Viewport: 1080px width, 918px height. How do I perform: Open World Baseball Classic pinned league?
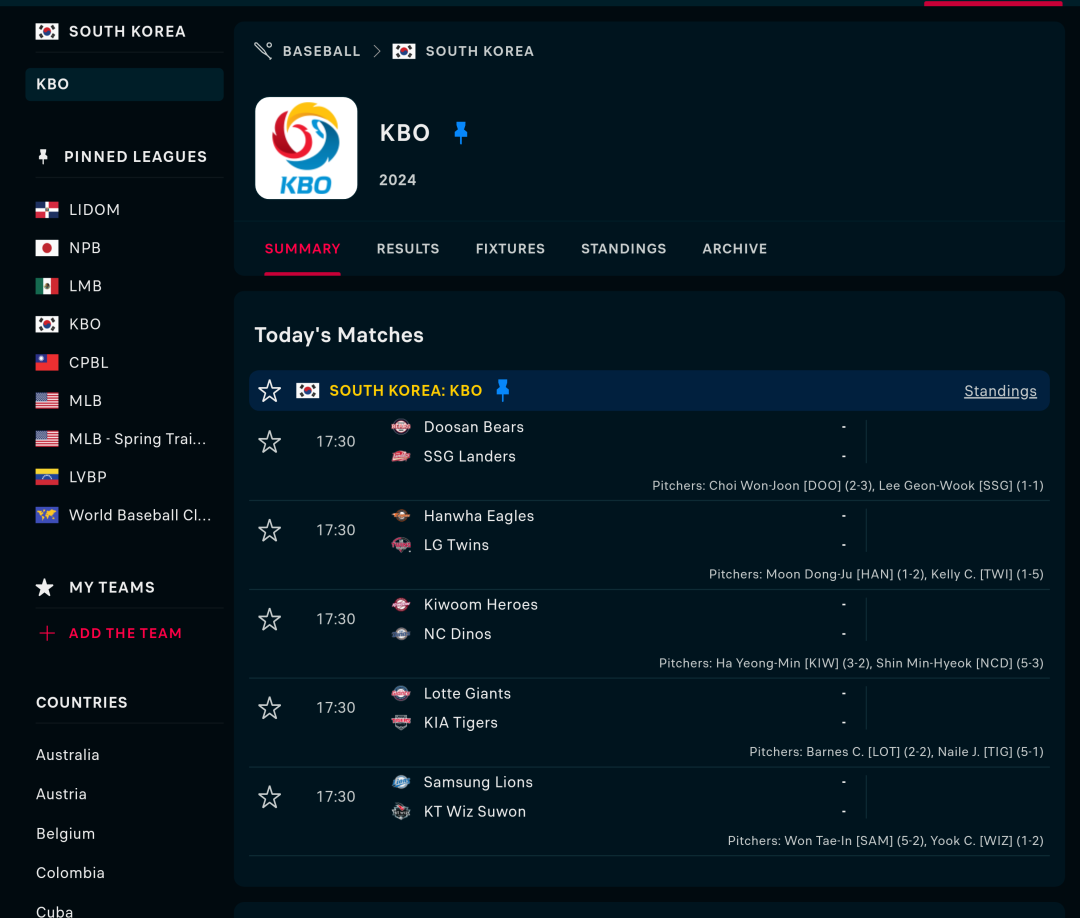(140, 515)
